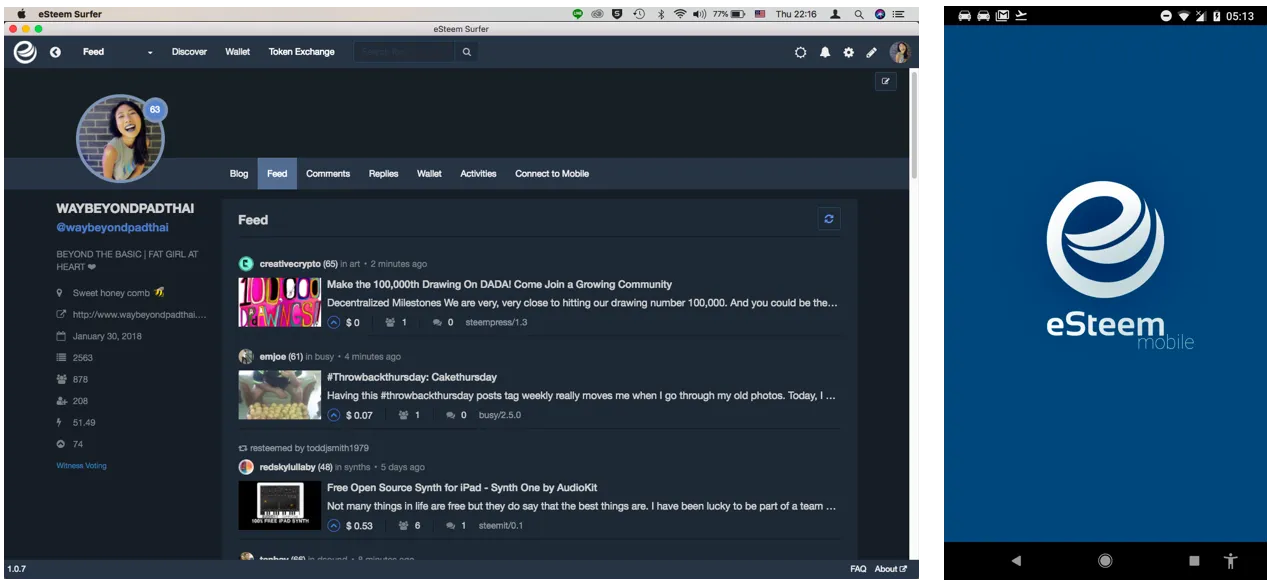Upvote the Synth One post
Screen dimensions: 1273x586
[x=334, y=526]
